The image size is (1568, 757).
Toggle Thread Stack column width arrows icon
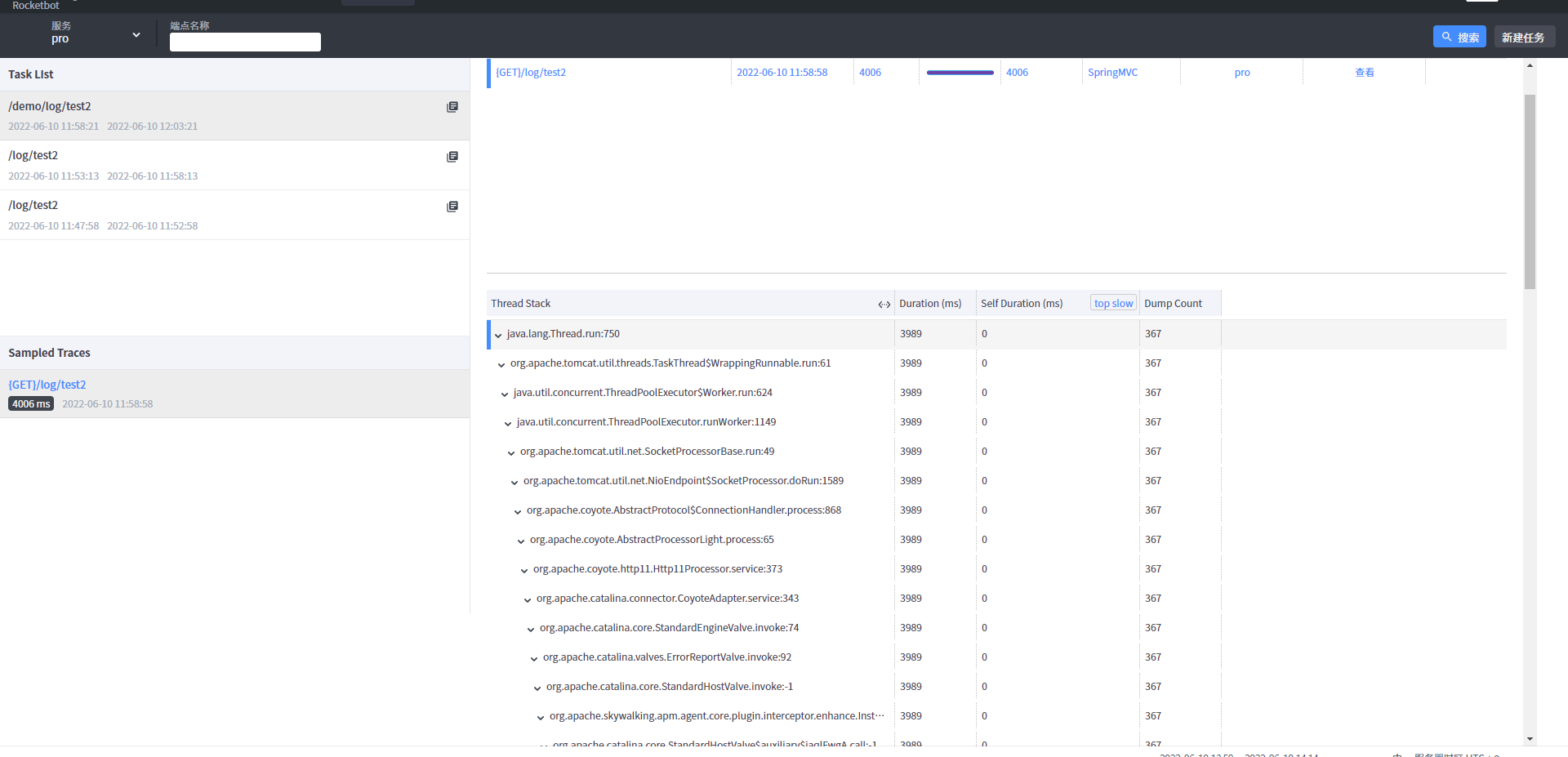pos(884,304)
